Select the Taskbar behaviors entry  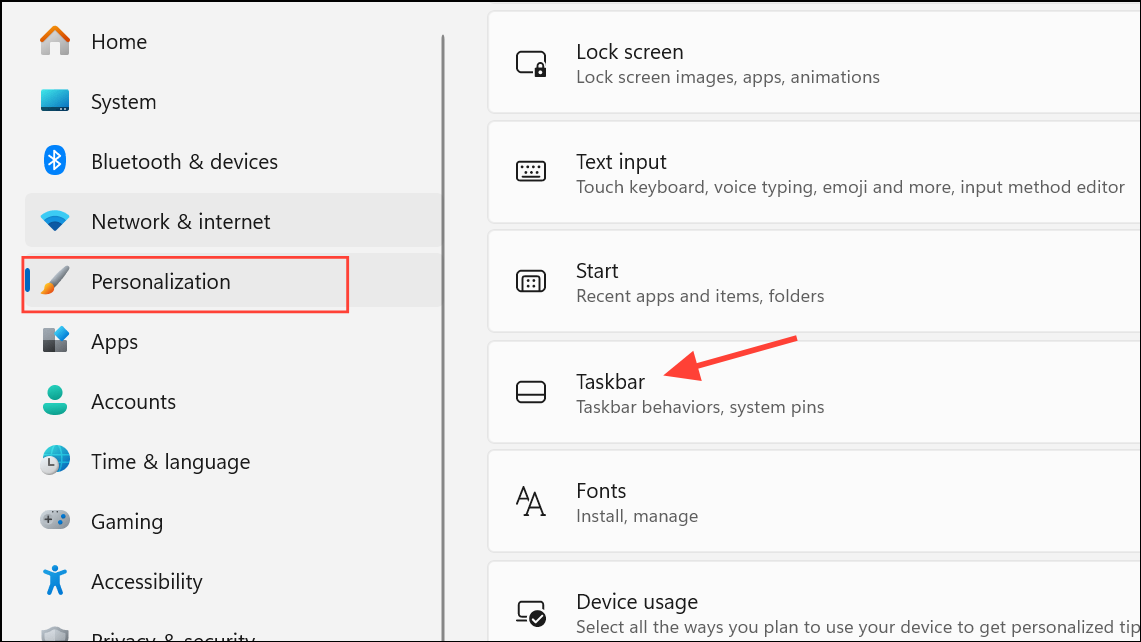click(700, 392)
